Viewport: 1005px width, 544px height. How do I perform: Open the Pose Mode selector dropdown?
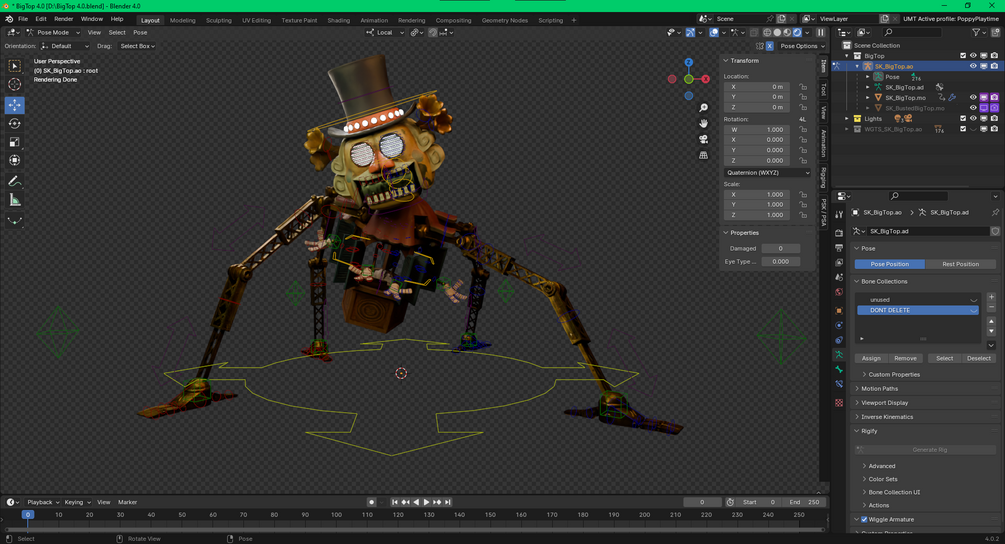point(53,32)
